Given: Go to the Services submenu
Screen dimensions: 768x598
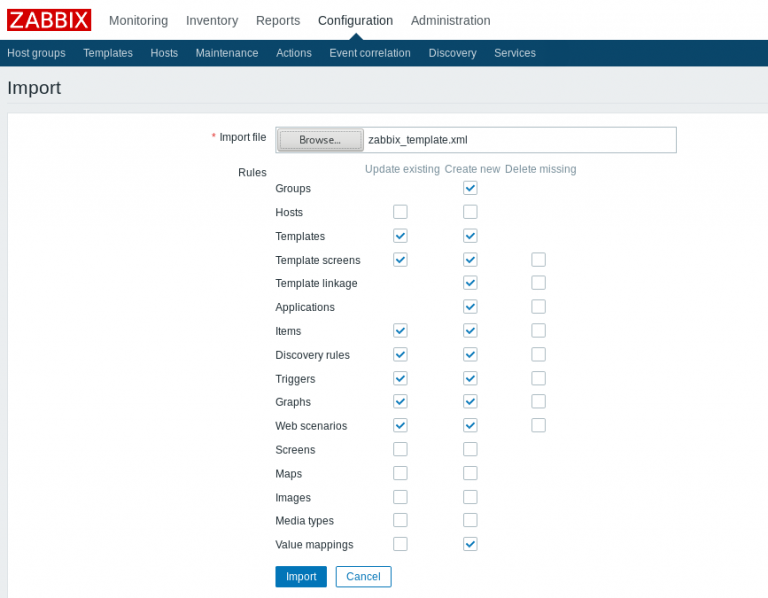Looking at the screenshot, I should click(x=515, y=53).
